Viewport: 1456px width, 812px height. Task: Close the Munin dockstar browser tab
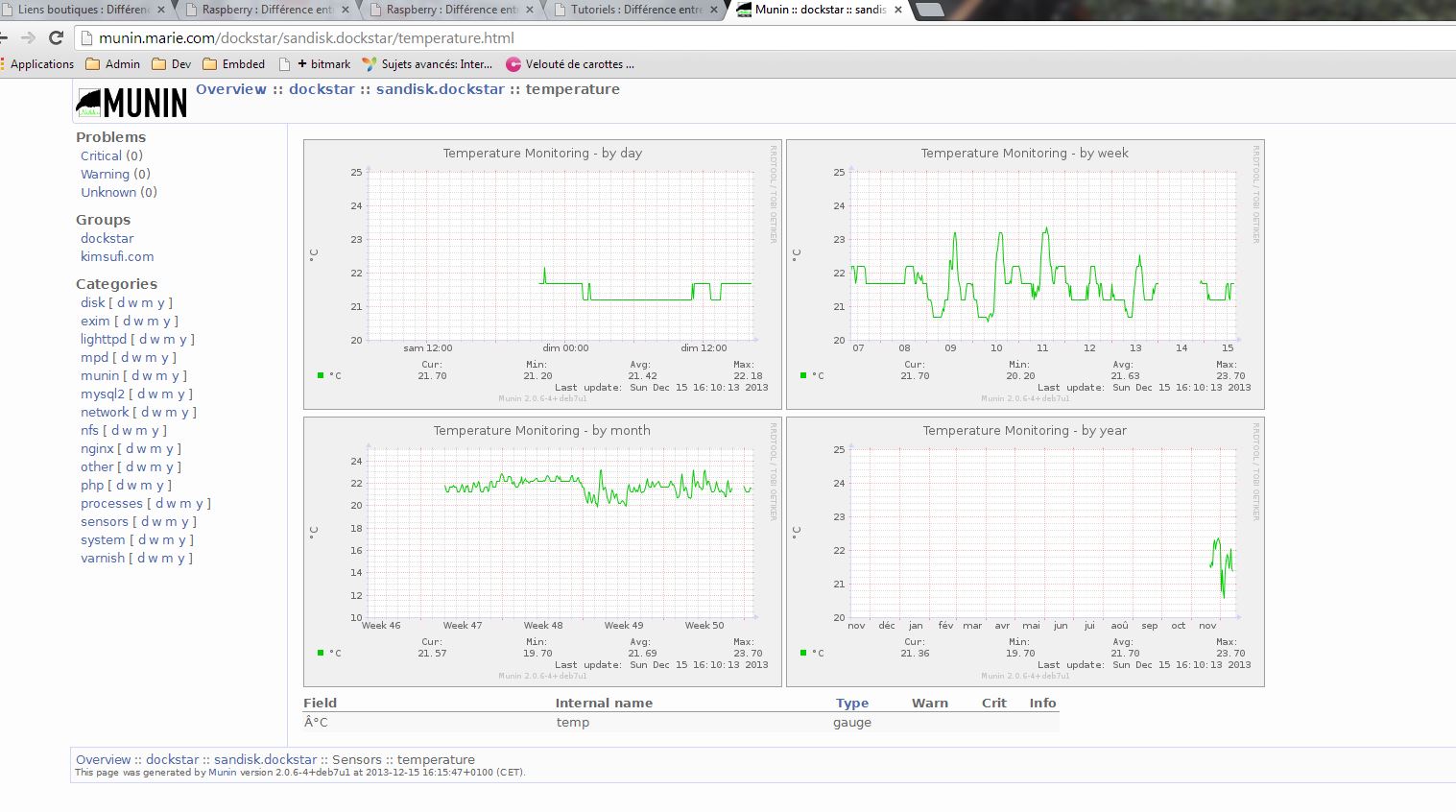898,10
